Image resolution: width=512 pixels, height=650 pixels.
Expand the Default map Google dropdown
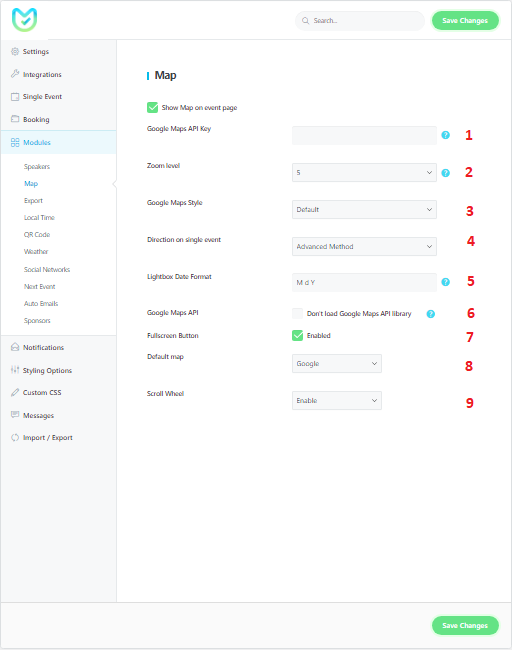pyautogui.click(x=337, y=364)
